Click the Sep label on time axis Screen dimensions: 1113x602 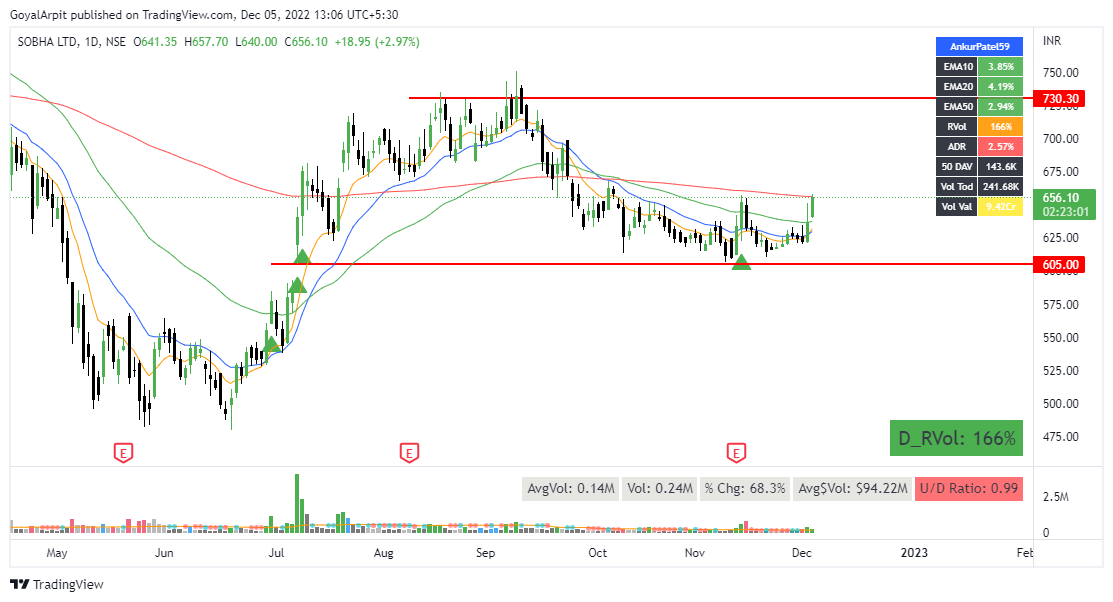pos(486,553)
